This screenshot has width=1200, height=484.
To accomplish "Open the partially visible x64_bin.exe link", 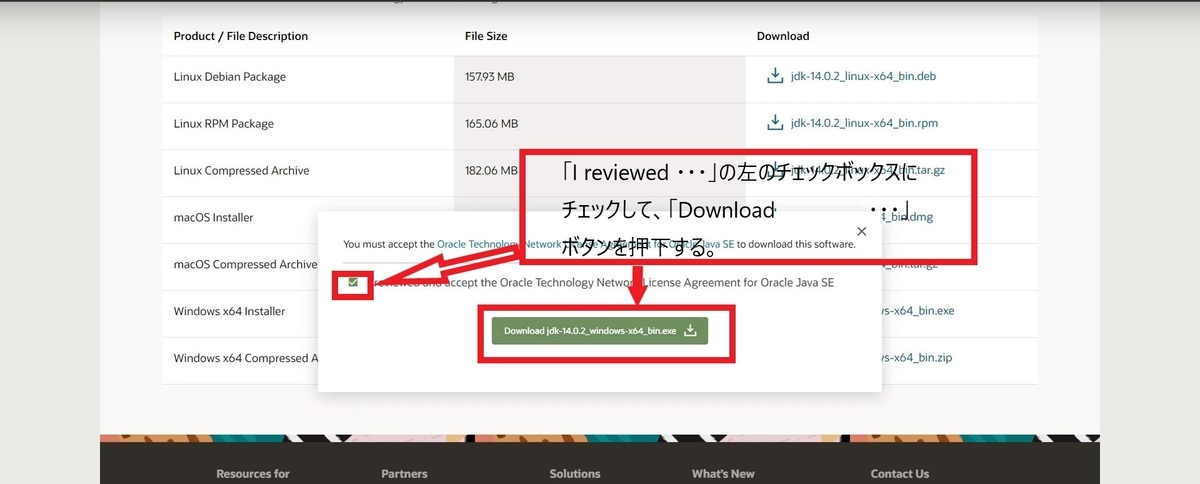I will [918, 311].
